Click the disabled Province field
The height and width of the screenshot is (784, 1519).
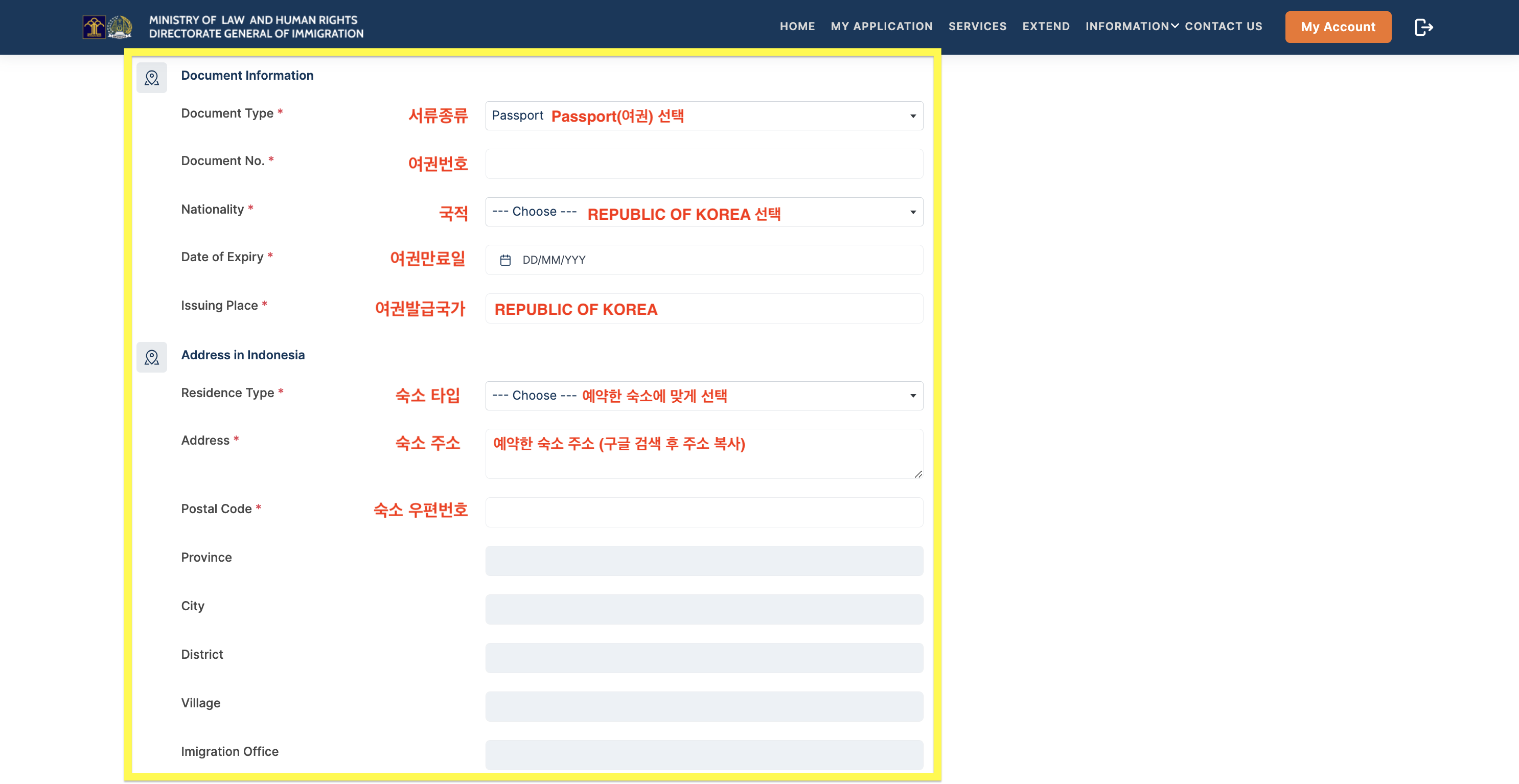click(704, 561)
